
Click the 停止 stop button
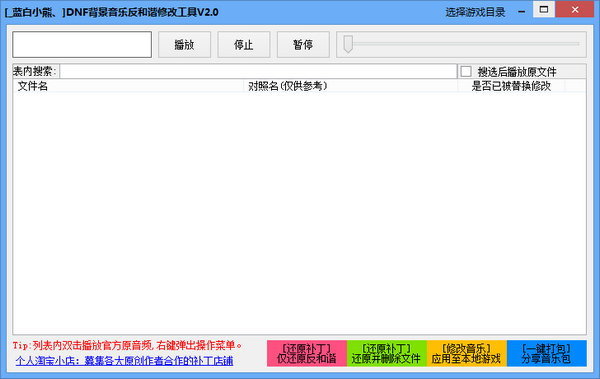pos(244,45)
